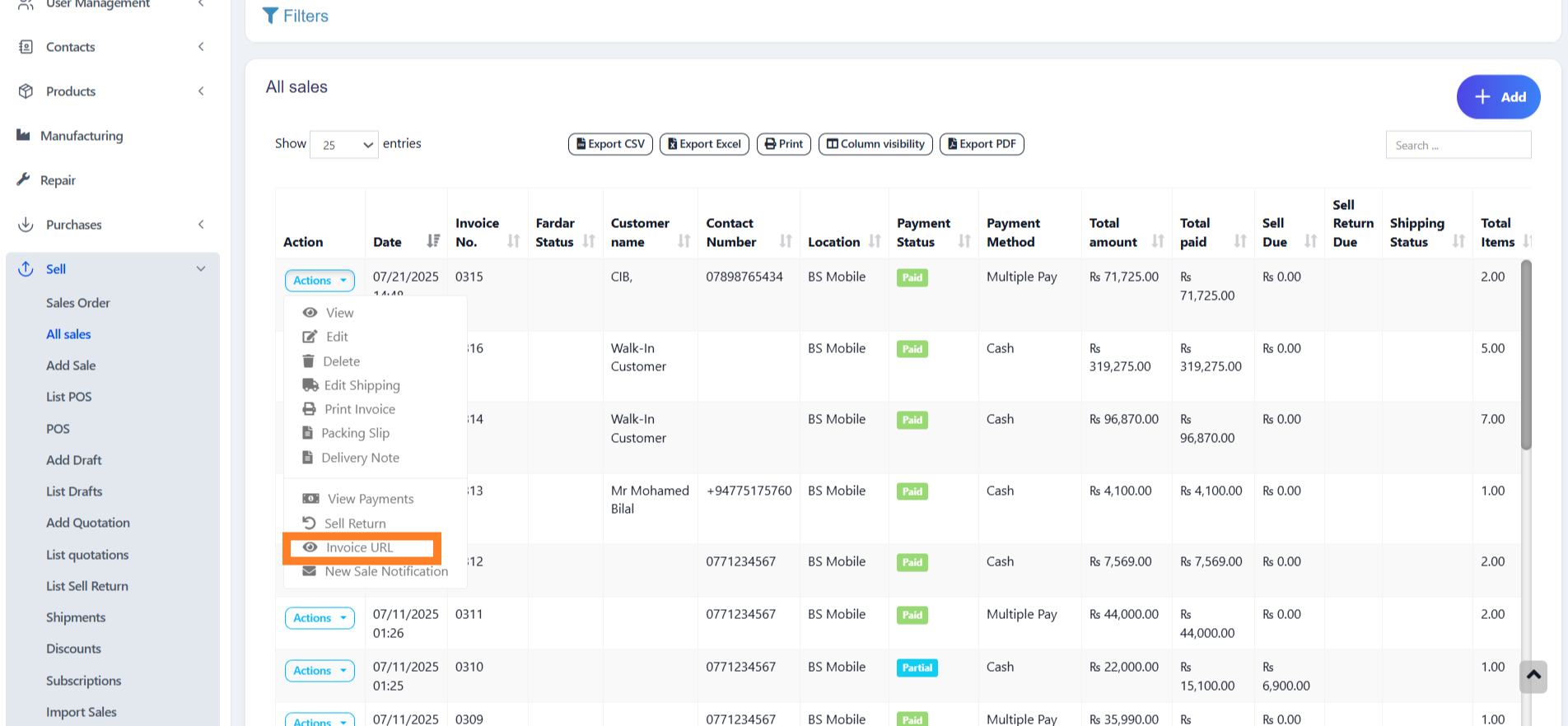Click the Export Excel button
This screenshot has height=726, width=1568.
click(704, 144)
